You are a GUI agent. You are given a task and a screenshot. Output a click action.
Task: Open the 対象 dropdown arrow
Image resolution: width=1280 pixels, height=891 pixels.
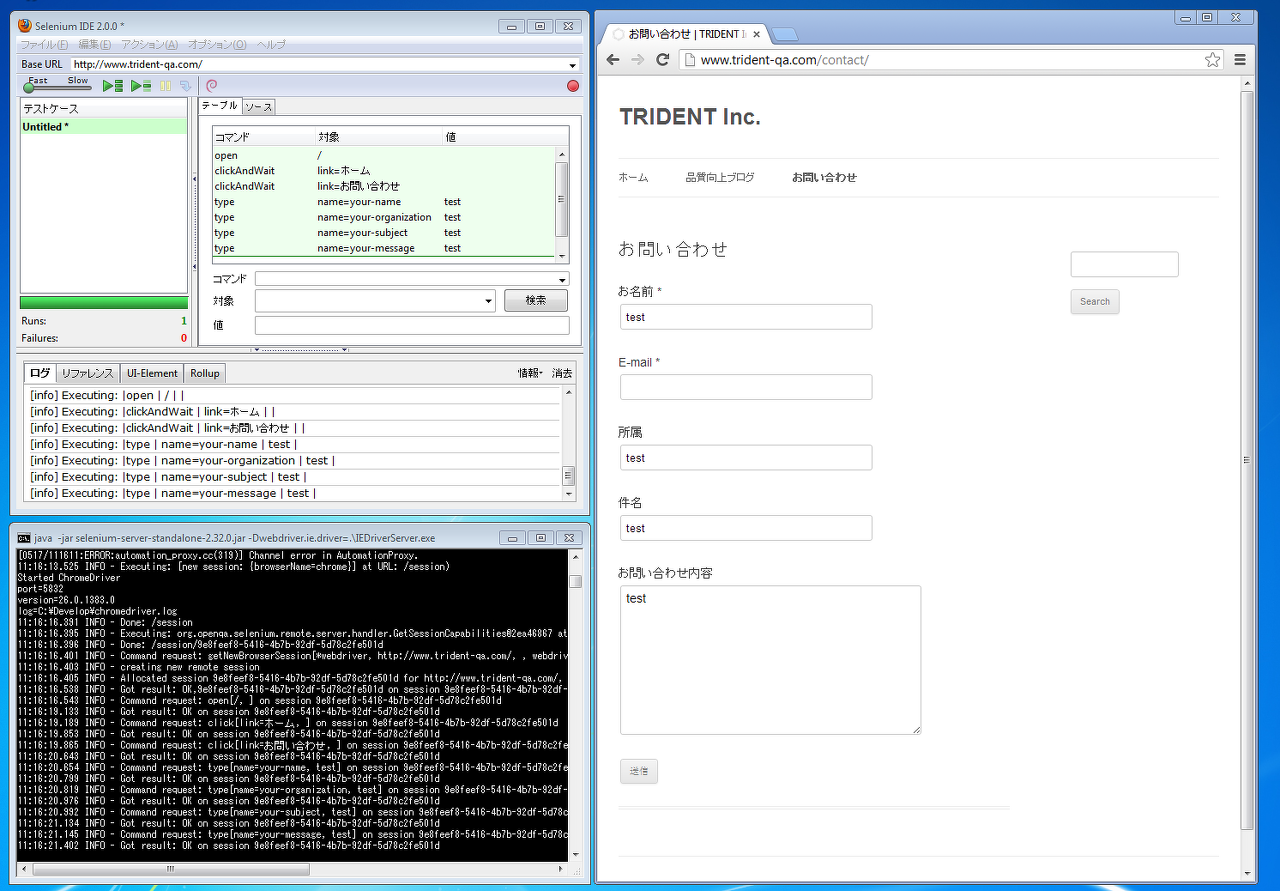click(489, 300)
